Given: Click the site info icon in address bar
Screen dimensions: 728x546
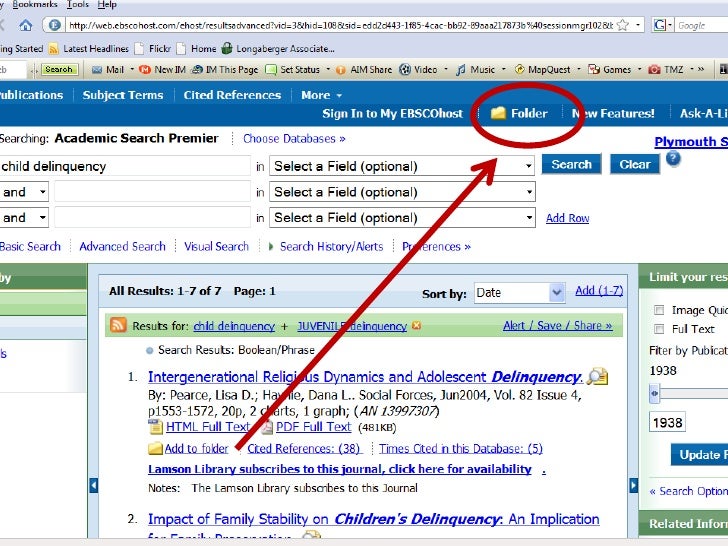Looking at the screenshot, I should pyautogui.click(x=54, y=25).
